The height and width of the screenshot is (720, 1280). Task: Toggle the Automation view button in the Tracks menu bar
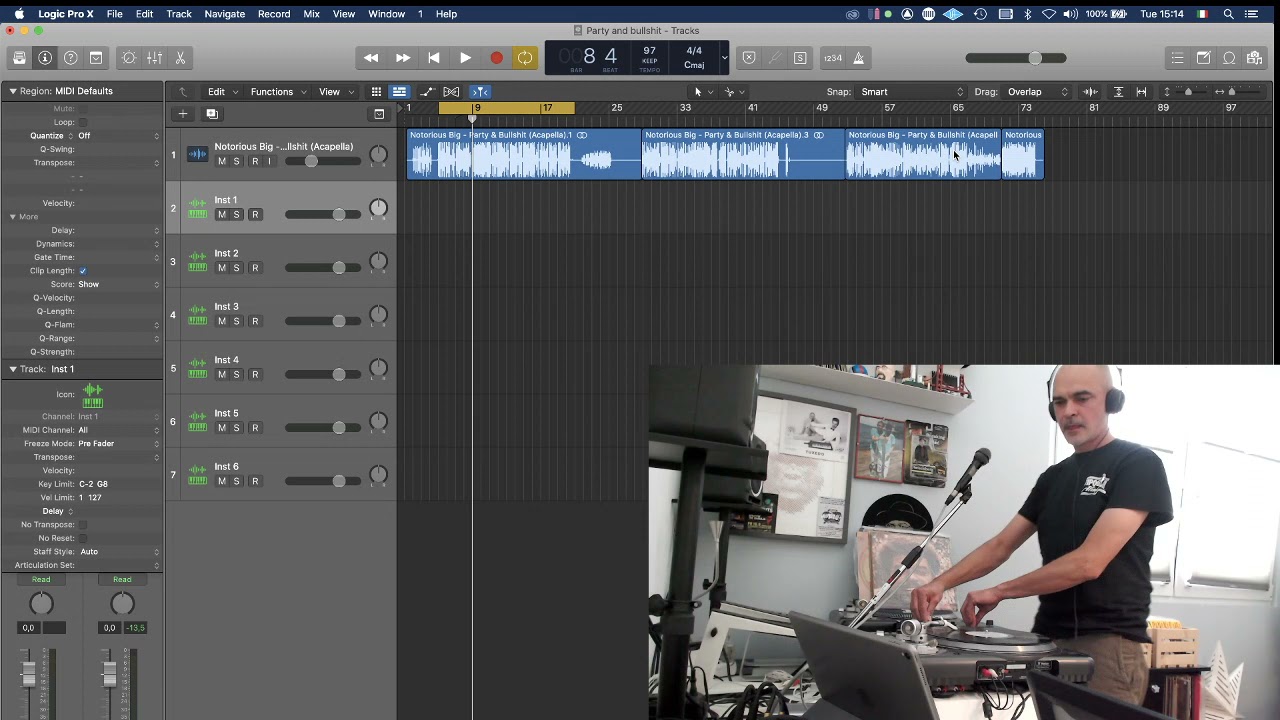click(428, 91)
